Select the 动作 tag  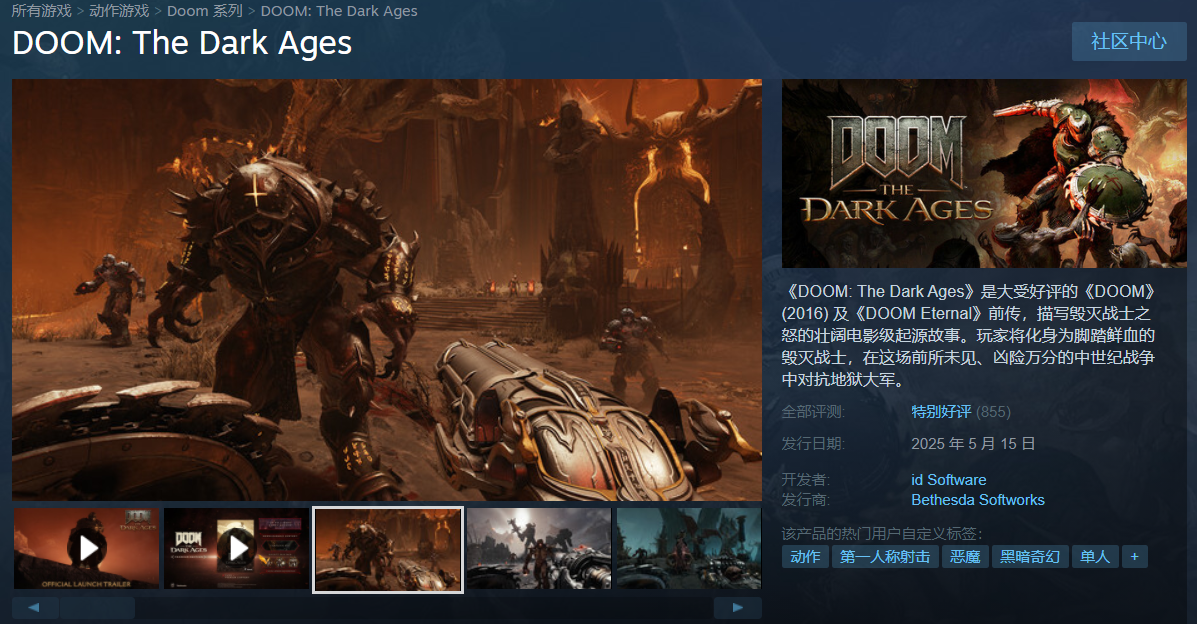click(x=805, y=557)
